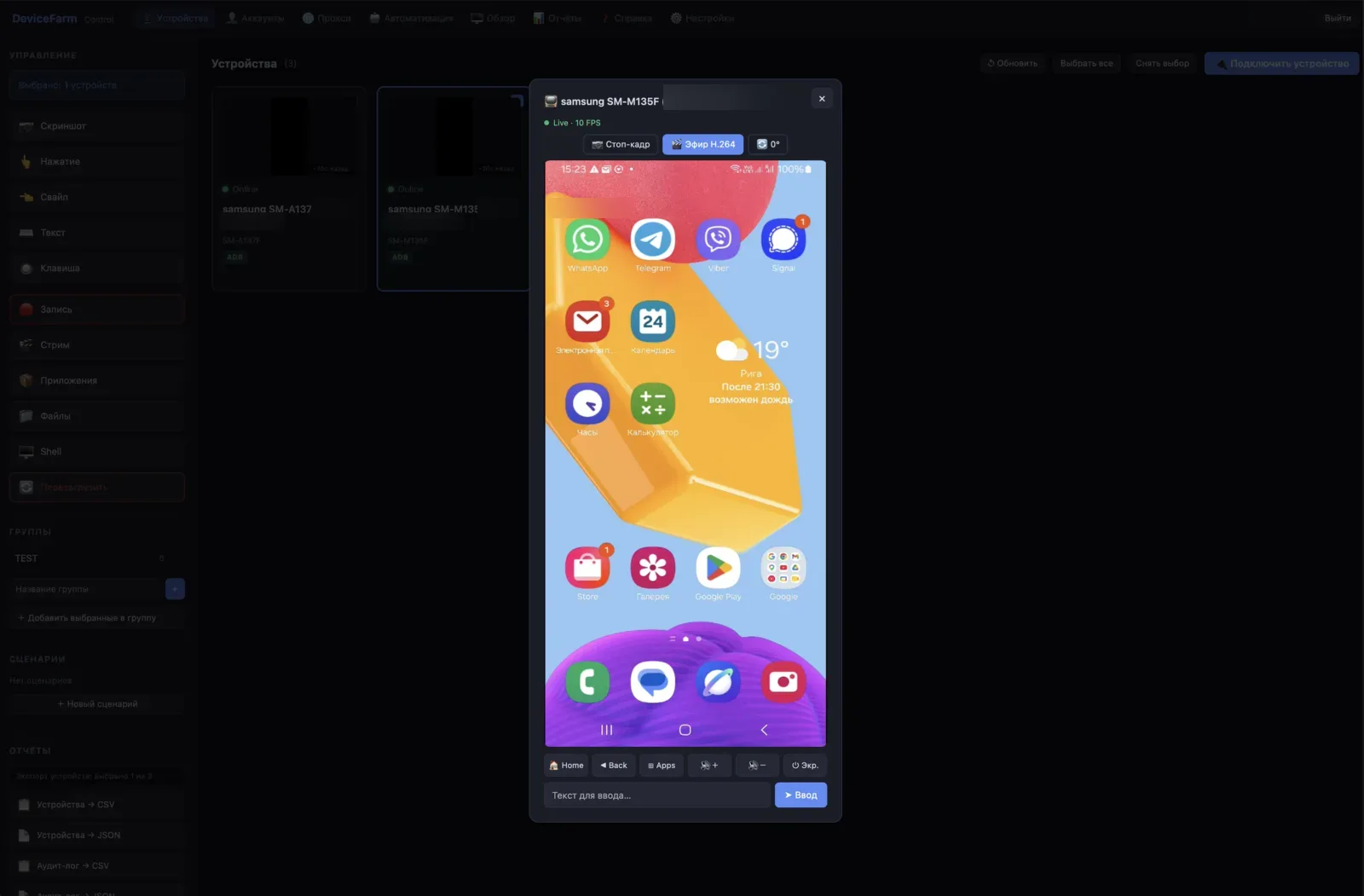Toggle screen power with Экр. button
1364x896 pixels.
pos(805,765)
